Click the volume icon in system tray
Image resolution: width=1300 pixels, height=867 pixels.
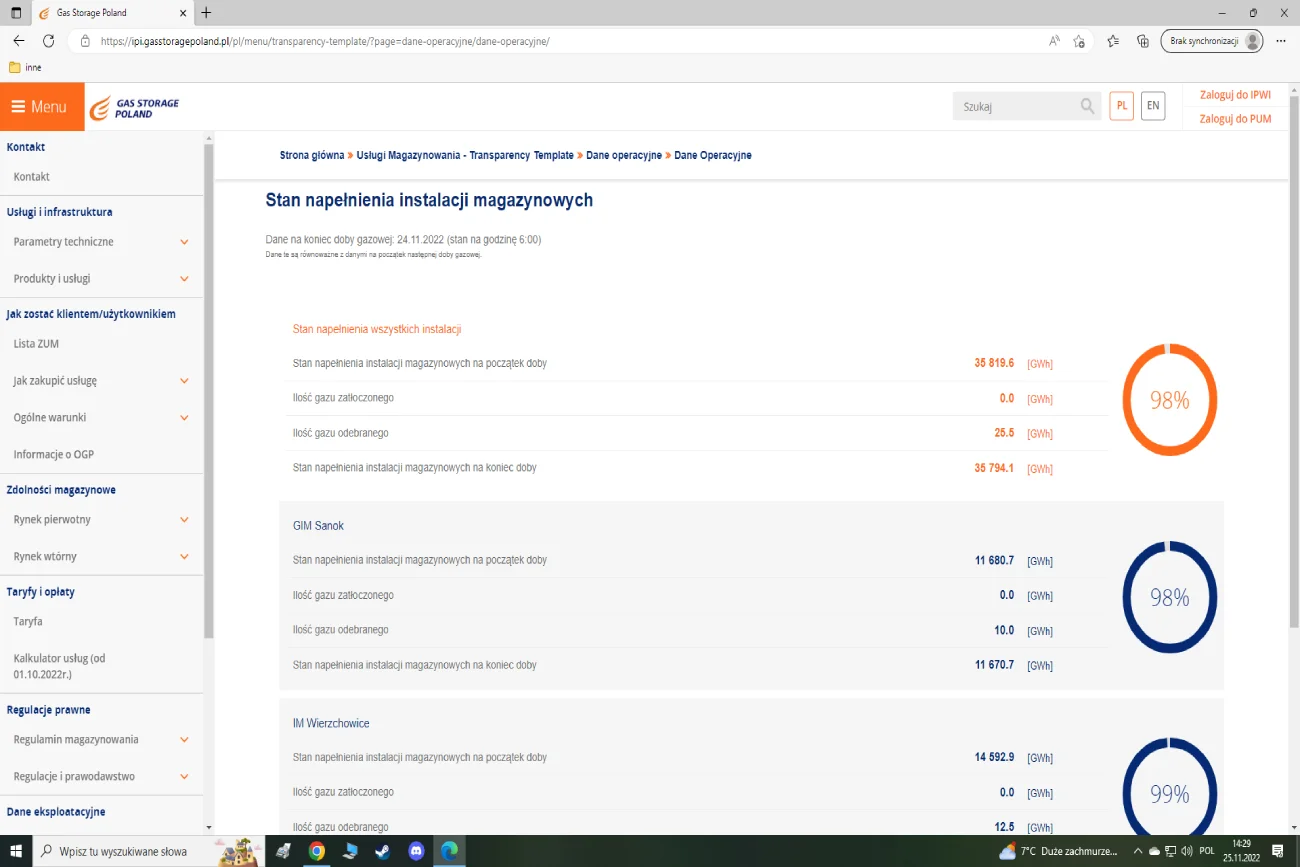click(1187, 851)
